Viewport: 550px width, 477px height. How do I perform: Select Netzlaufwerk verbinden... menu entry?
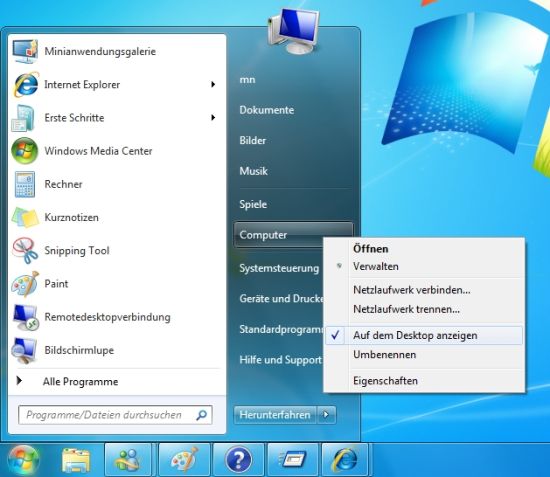tap(412, 290)
